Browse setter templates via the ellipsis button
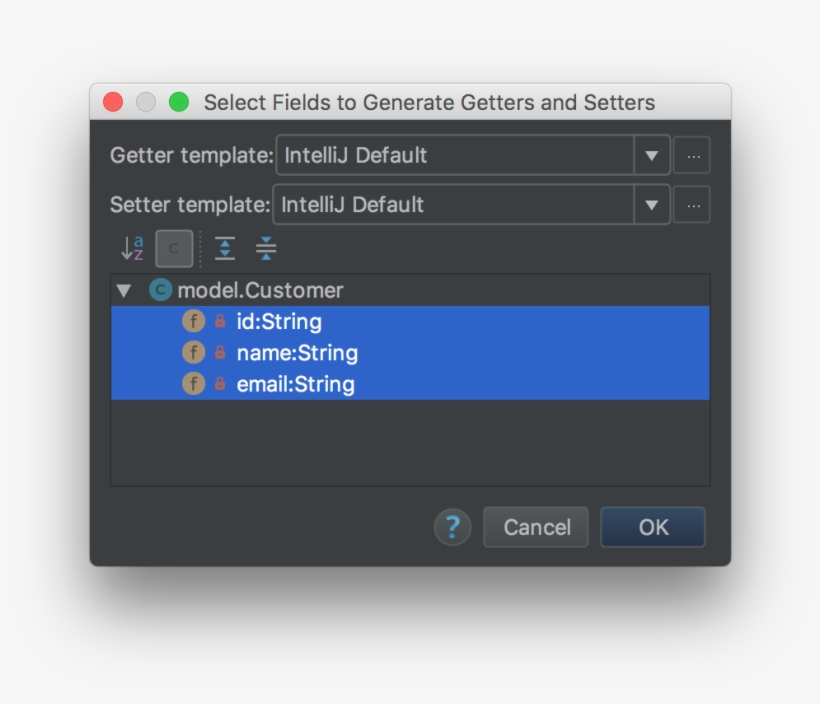This screenshot has width=820, height=704. pos(692,204)
